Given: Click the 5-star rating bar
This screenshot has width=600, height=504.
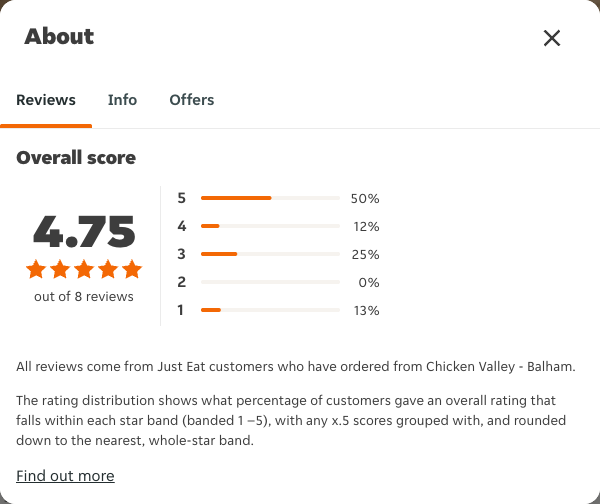Looking at the screenshot, I should pyautogui.click(x=270, y=198).
